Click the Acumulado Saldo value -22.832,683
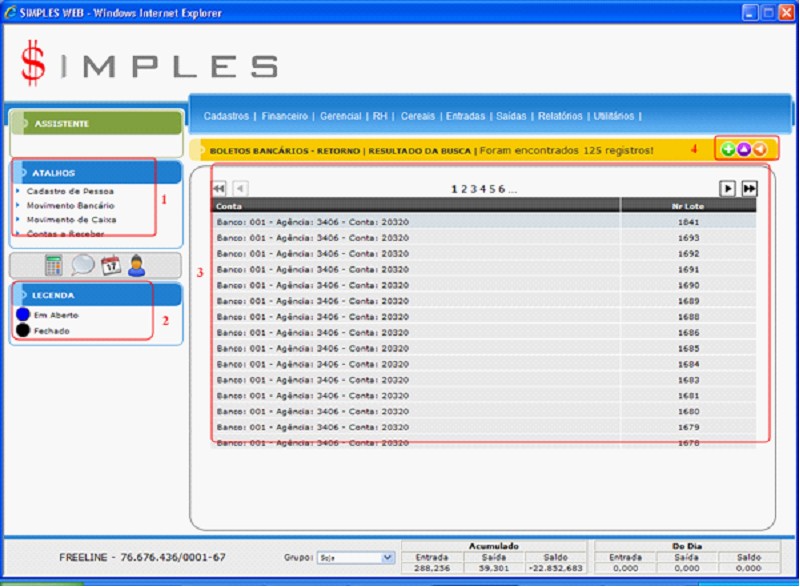800x587 pixels. click(x=556, y=568)
